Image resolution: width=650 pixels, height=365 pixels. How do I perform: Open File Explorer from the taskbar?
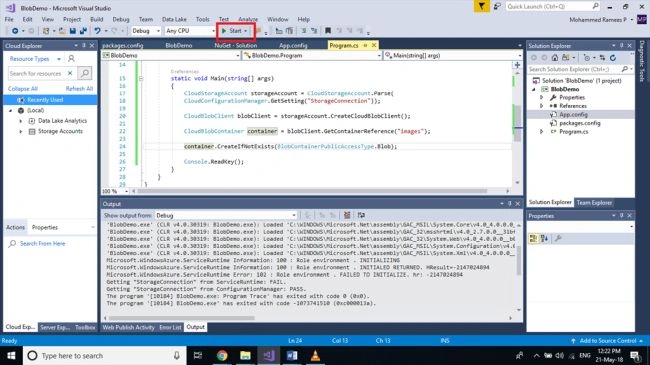245,355
